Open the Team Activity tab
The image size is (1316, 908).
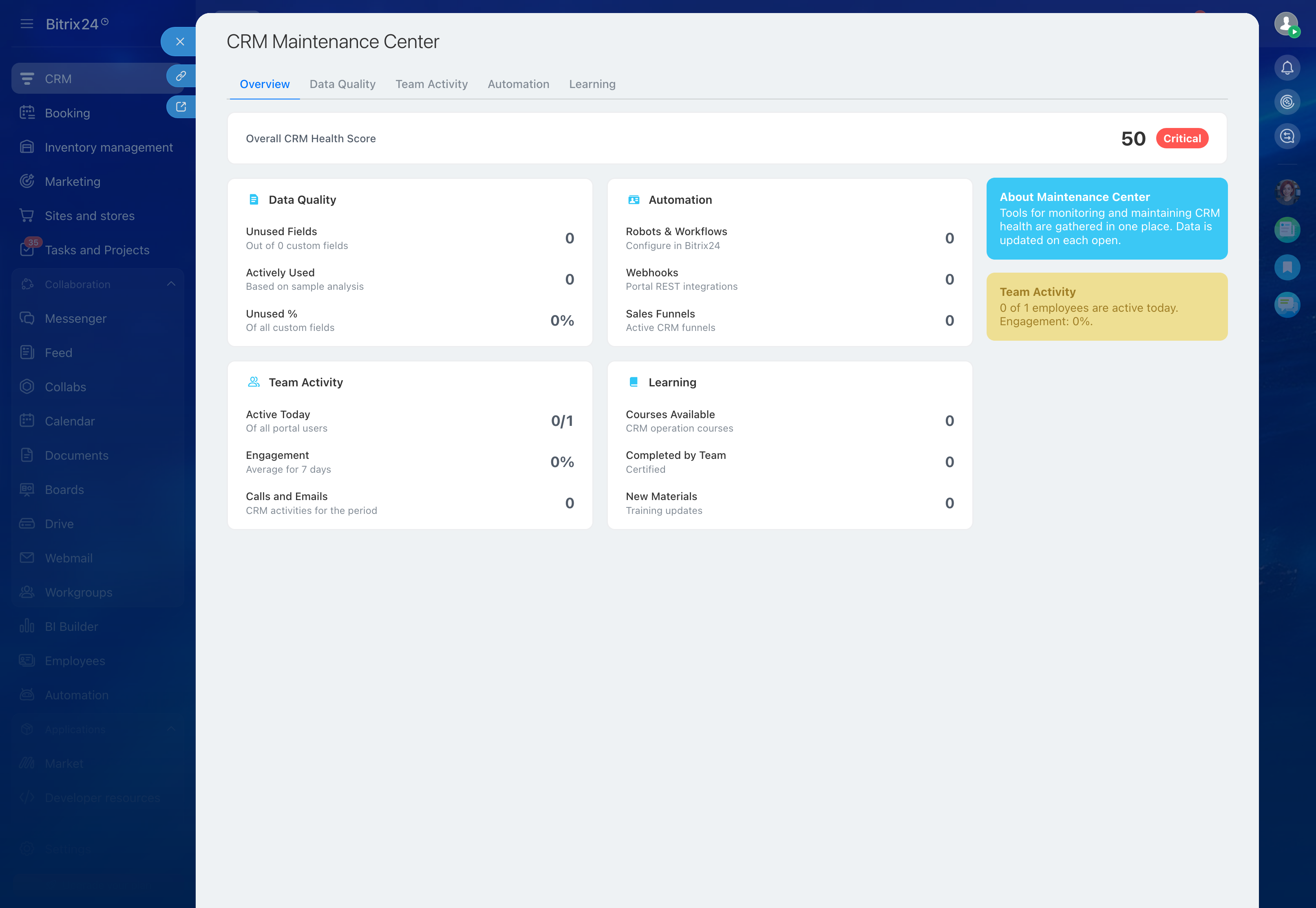pyautogui.click(x=431, y=84)
